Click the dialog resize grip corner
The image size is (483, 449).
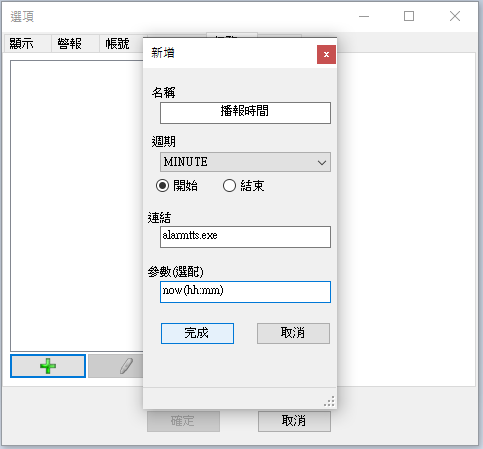click(329, 401)
